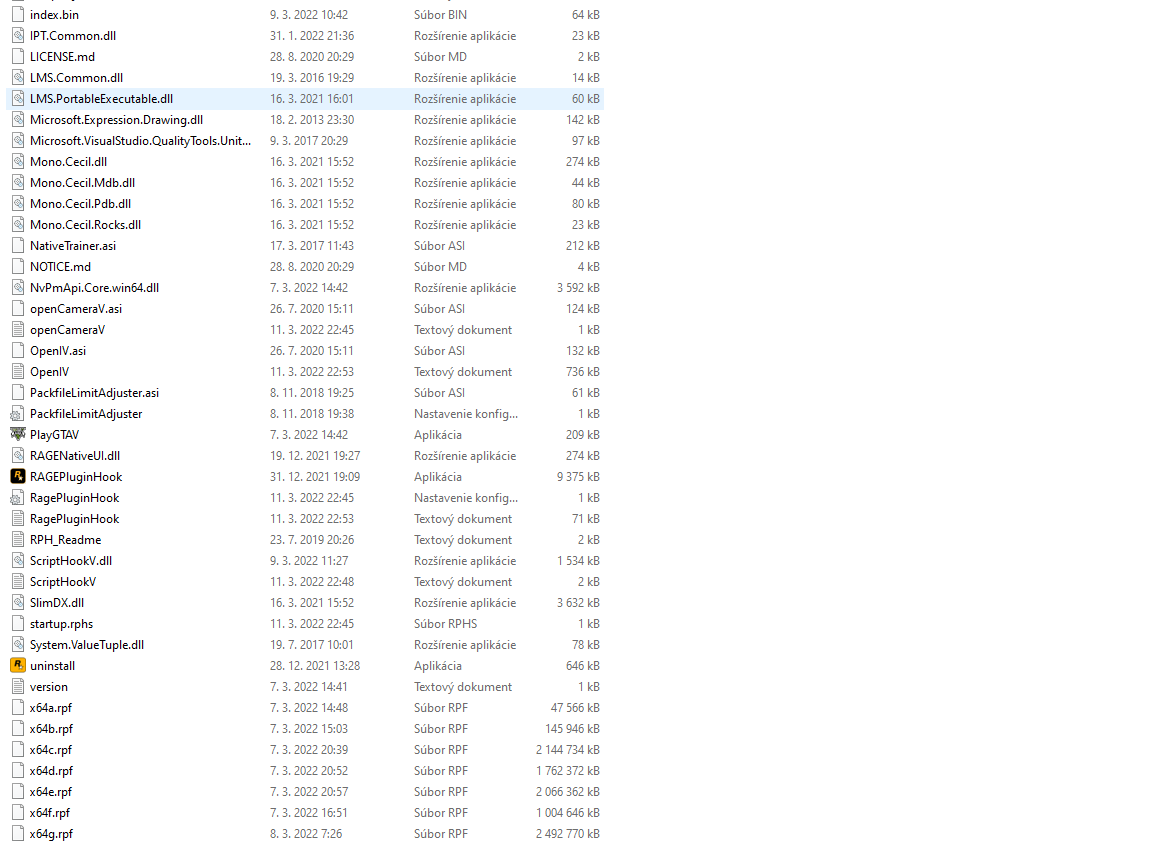Select OpenIV.asi file name
The height and width of the screenshot is (860, 1155).
click(x=58, y=350)
